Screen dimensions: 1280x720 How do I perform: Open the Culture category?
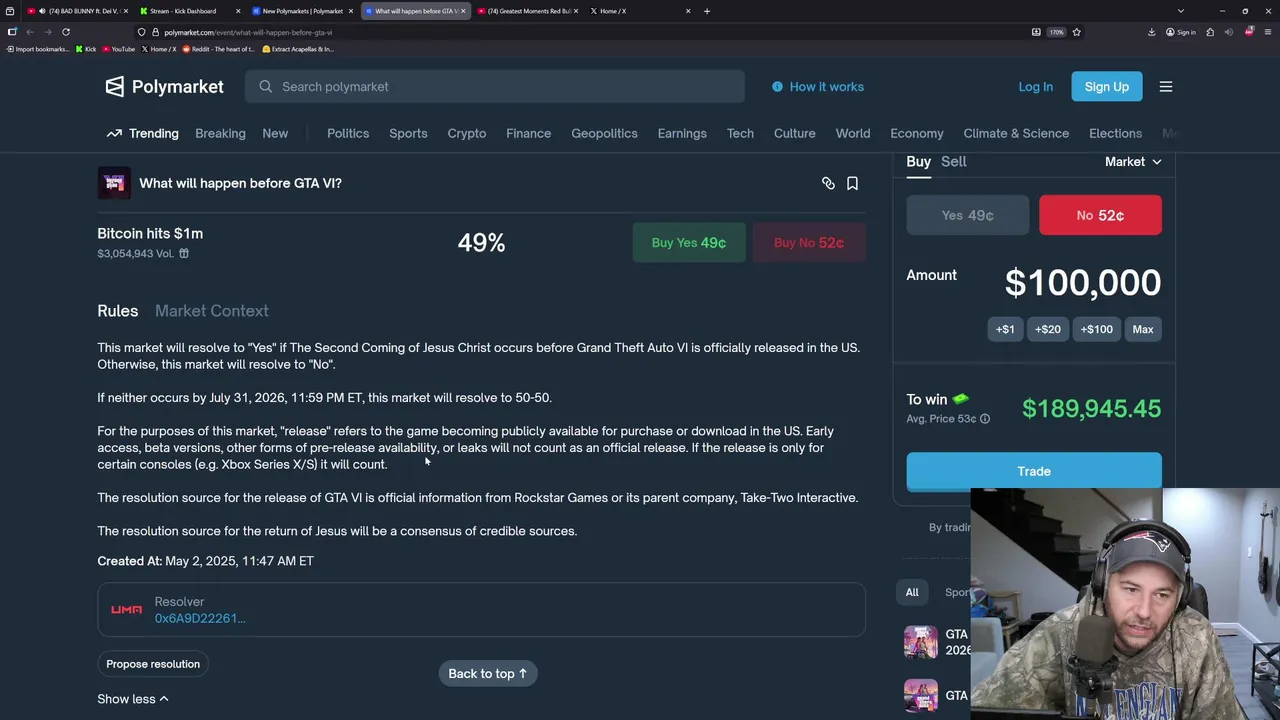tap(795, 133)
